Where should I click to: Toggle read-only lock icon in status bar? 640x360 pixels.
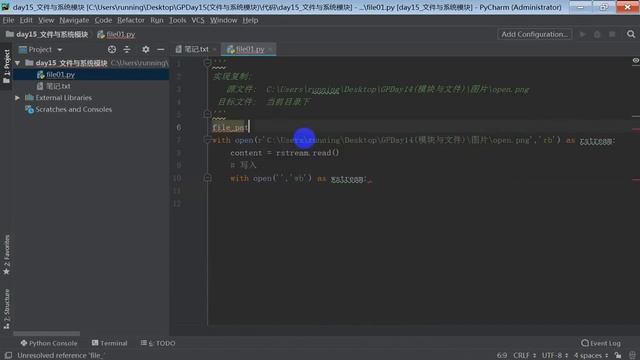pyautogui.click(x=618, y=356)
